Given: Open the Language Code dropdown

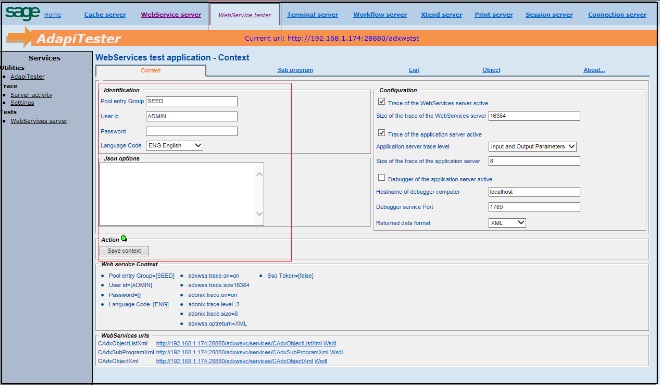Looking at the screenshot, I should (174, 146).
